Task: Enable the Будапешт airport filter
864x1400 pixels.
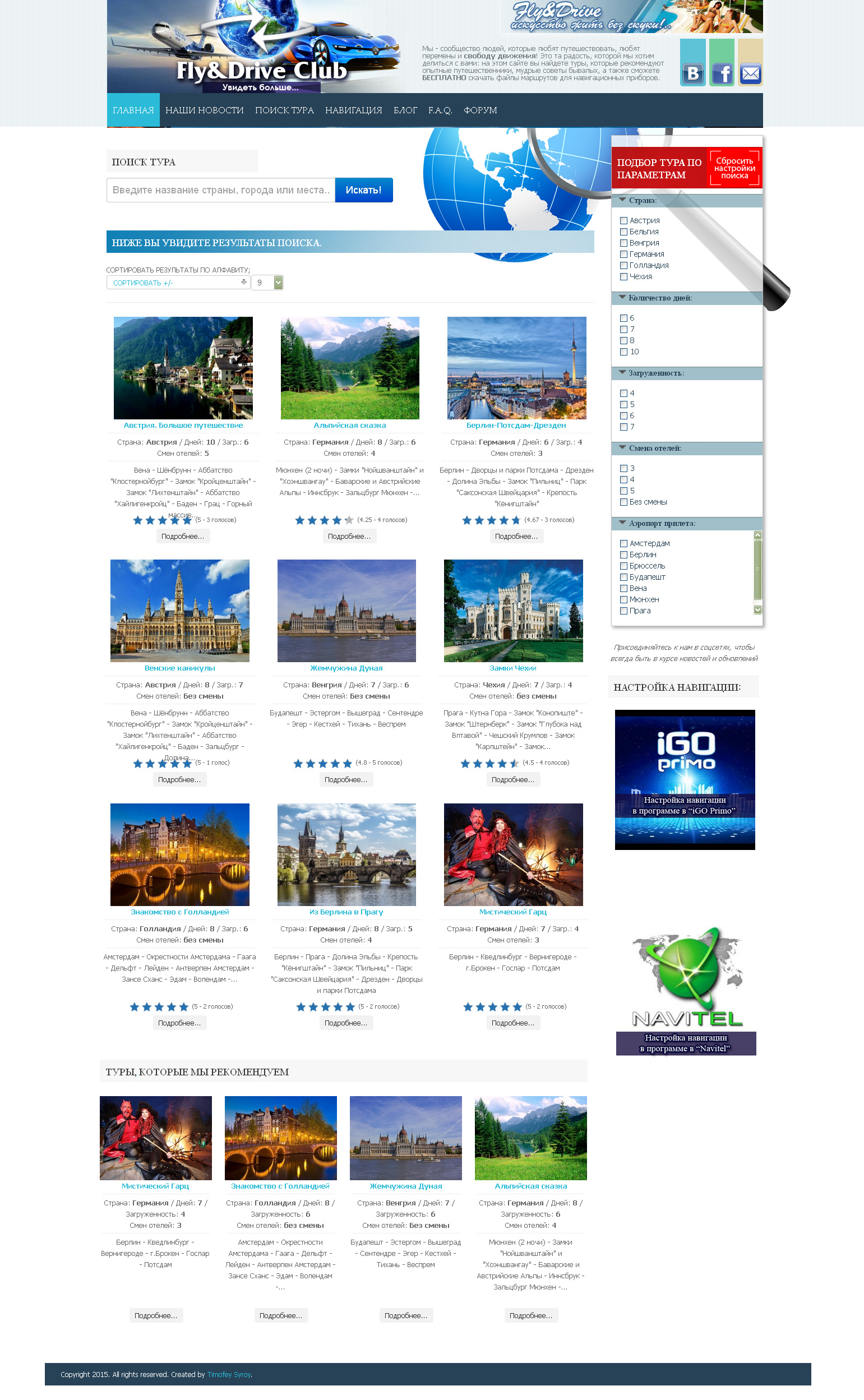Action: coord(624,577)
